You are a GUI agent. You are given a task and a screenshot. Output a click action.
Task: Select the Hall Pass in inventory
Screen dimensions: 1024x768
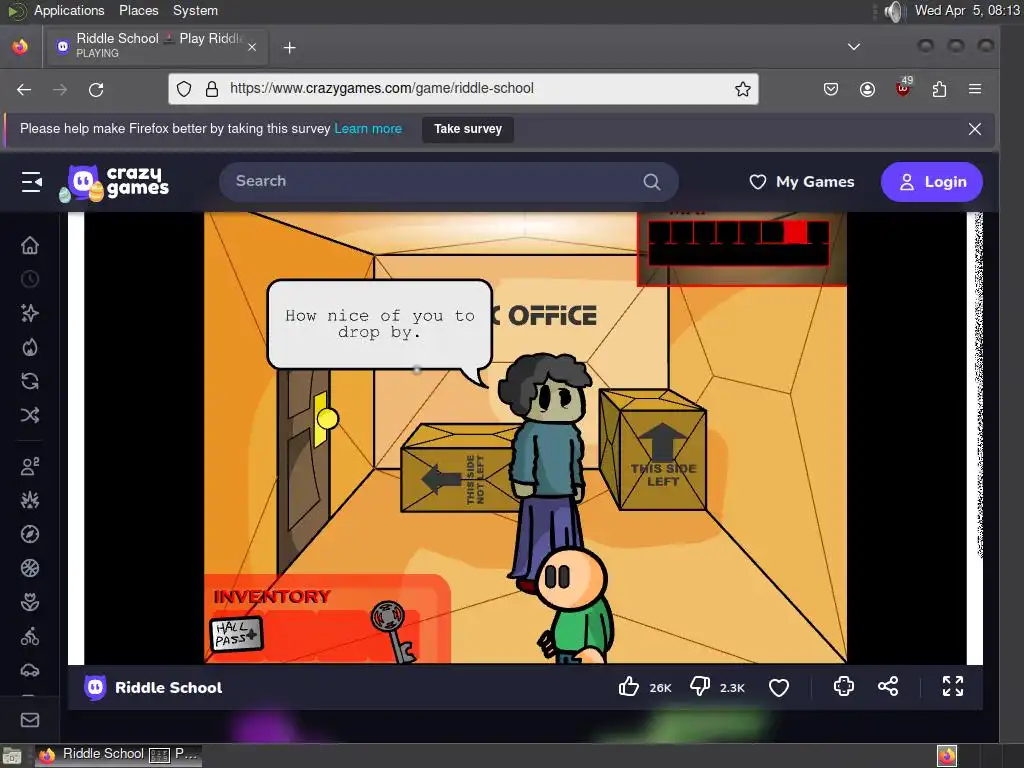click(236, 634)
